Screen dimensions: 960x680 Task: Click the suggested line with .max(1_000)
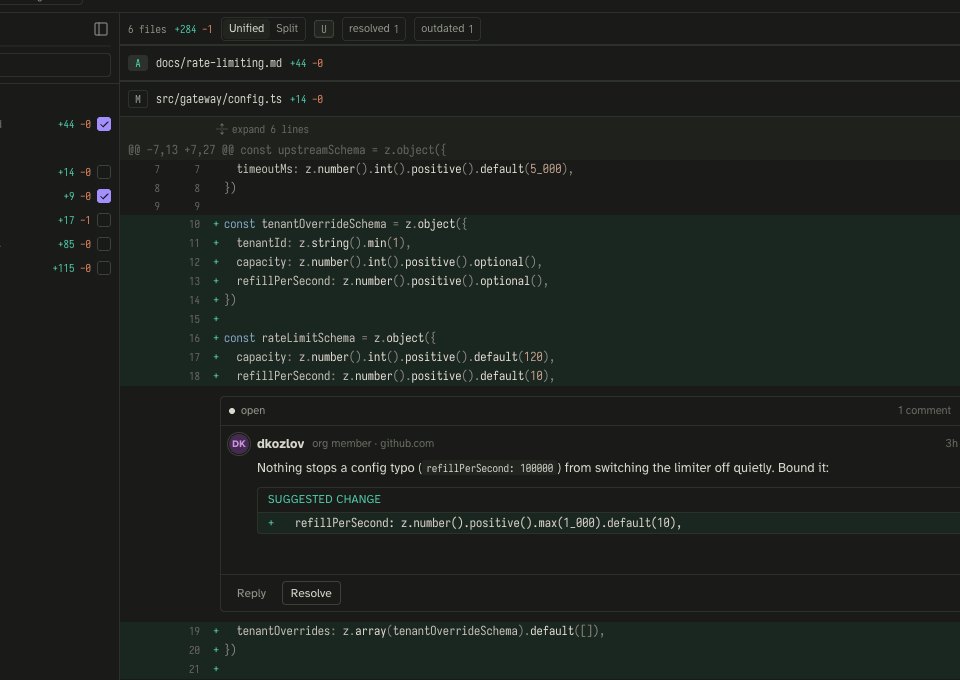609,523
